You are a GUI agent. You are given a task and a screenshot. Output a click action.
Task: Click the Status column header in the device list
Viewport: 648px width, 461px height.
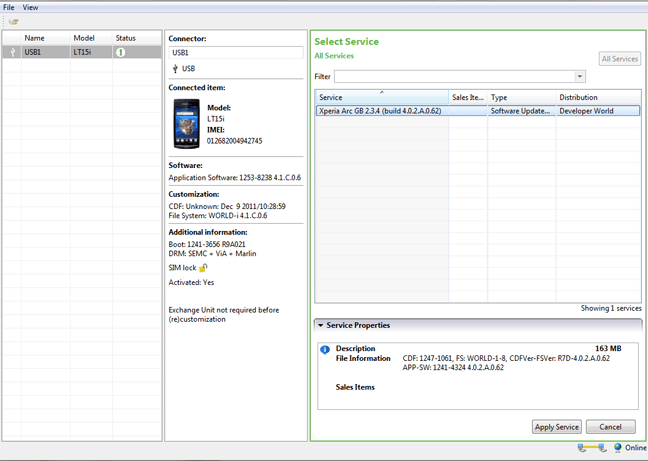(x=137, y=38)
